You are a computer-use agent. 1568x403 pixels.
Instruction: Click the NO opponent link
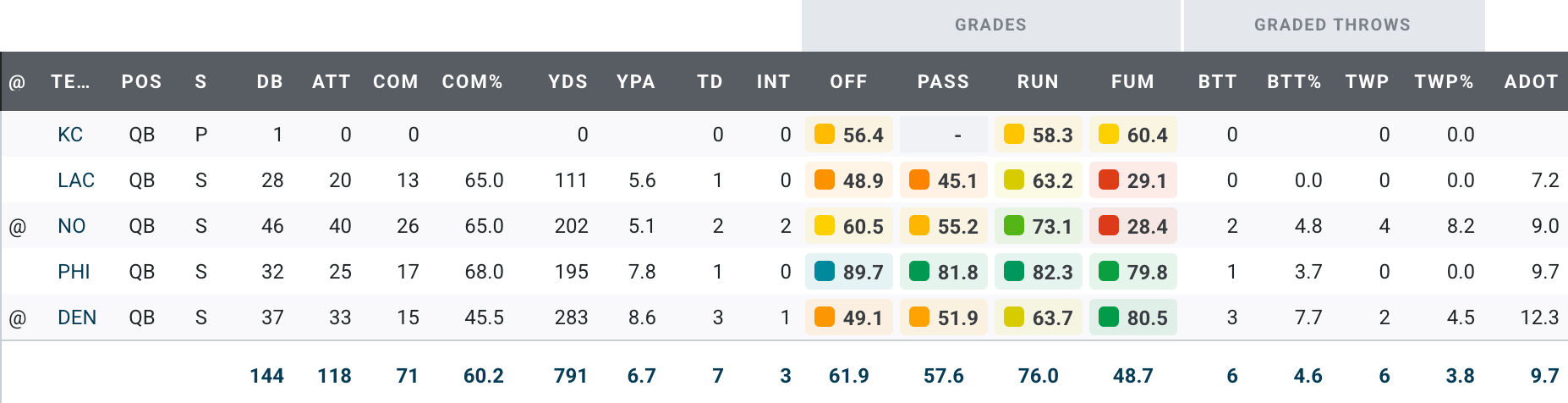tap(72, 226)
